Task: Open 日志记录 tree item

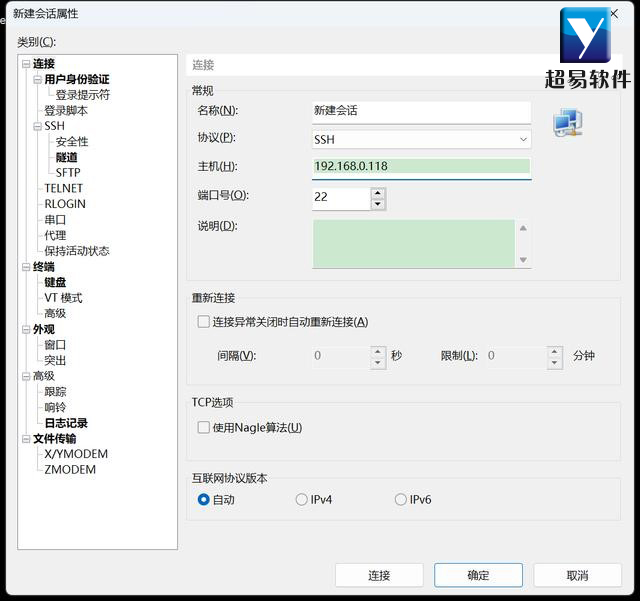Action: (66, 423)
